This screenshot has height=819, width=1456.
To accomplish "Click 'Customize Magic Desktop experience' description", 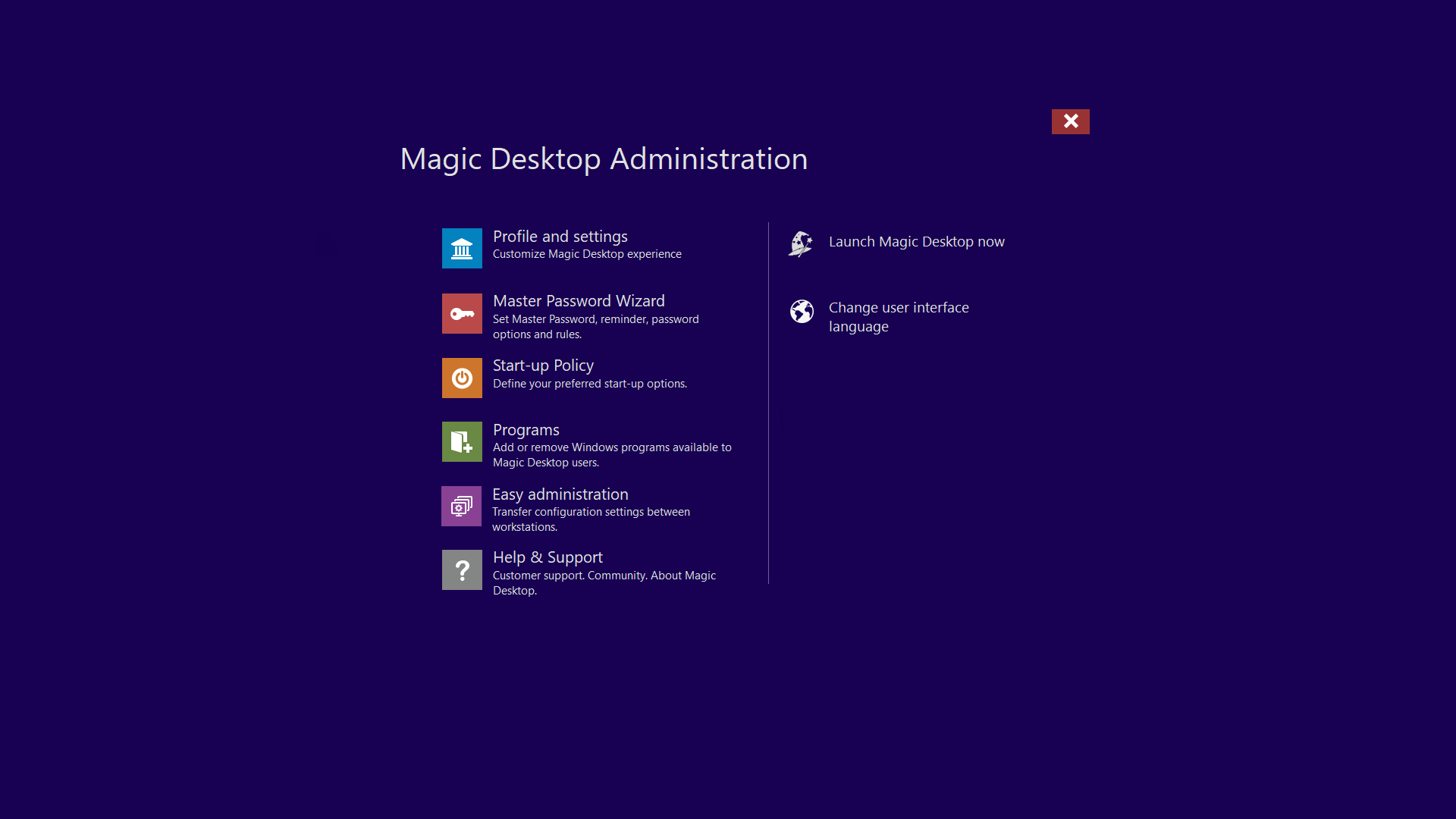I will coord(587,254).
